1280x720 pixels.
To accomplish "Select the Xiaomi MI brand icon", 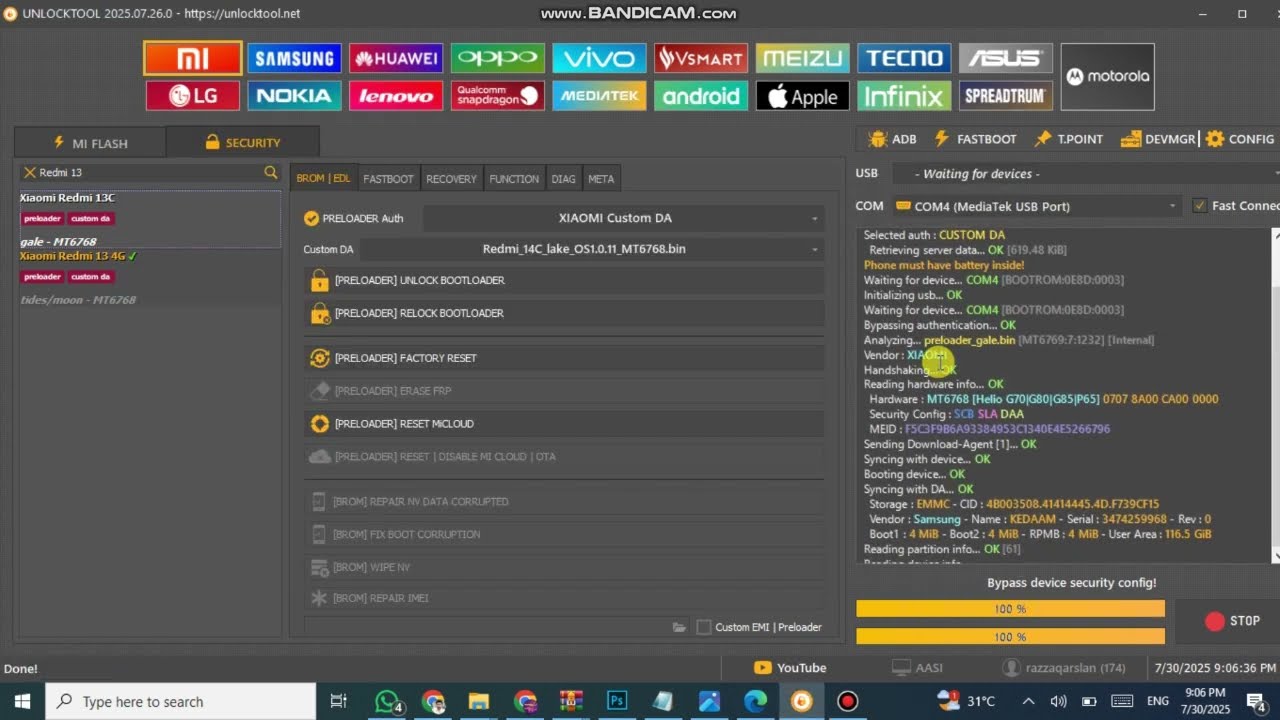I will coord(192,58).
